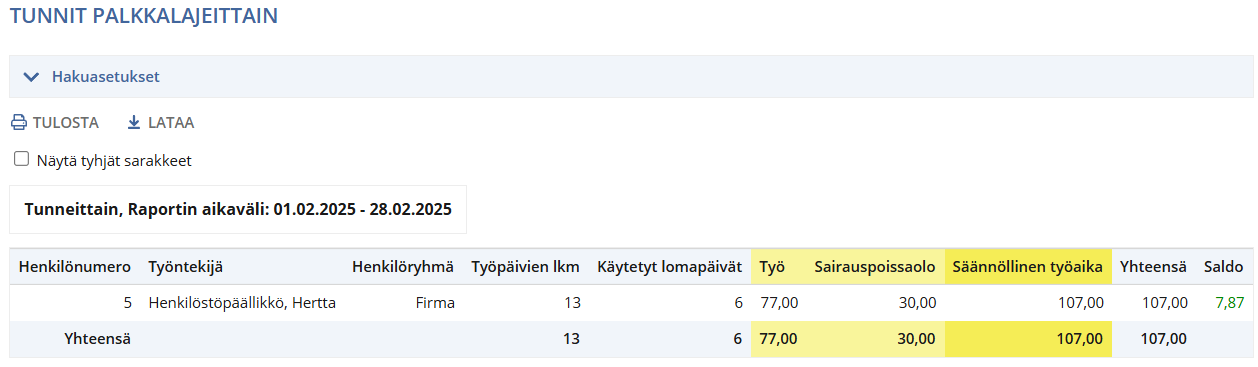Screen dimensions: 1258x367
Task: Click the Saldo column header
Action: coord(1223,267)
